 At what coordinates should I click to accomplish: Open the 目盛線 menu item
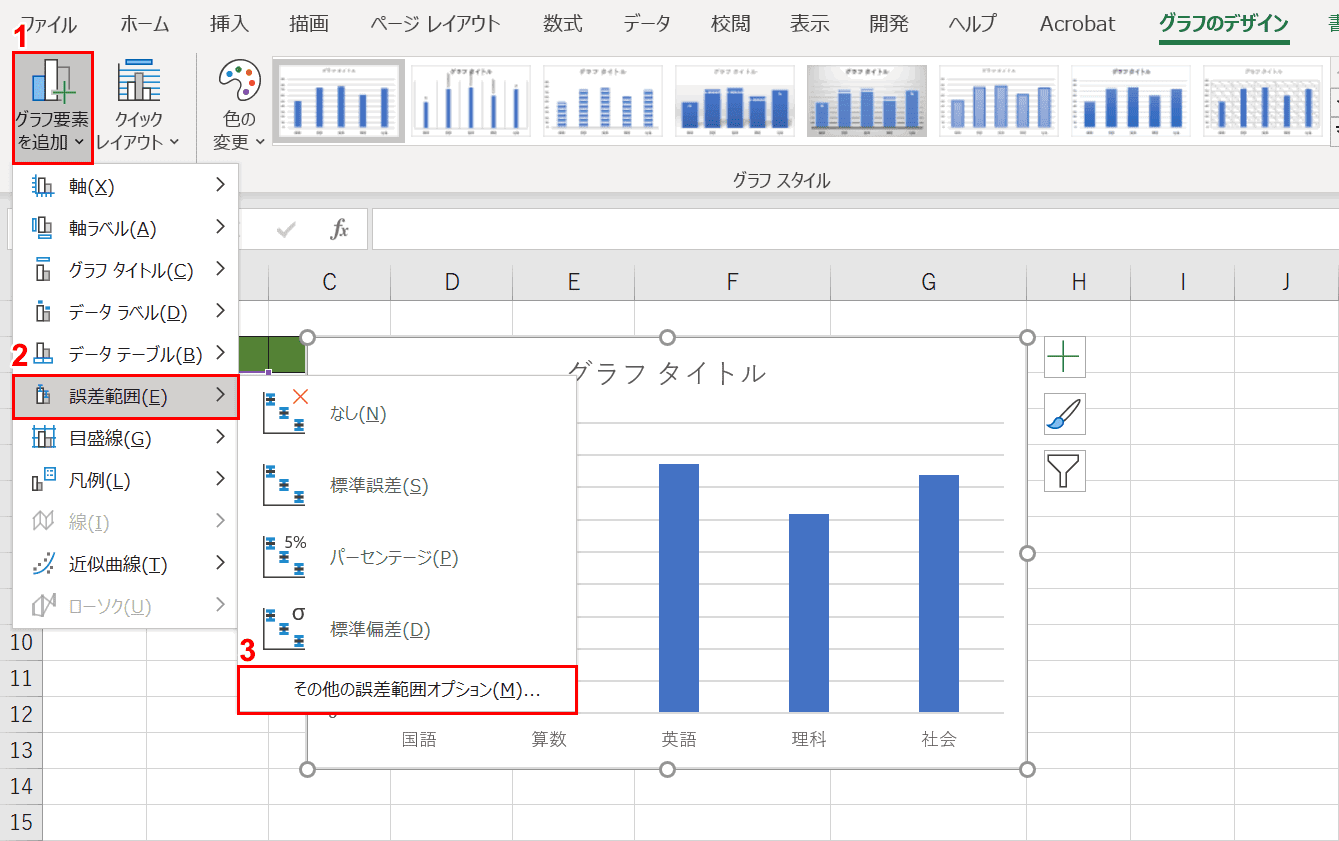click(125, 438)
